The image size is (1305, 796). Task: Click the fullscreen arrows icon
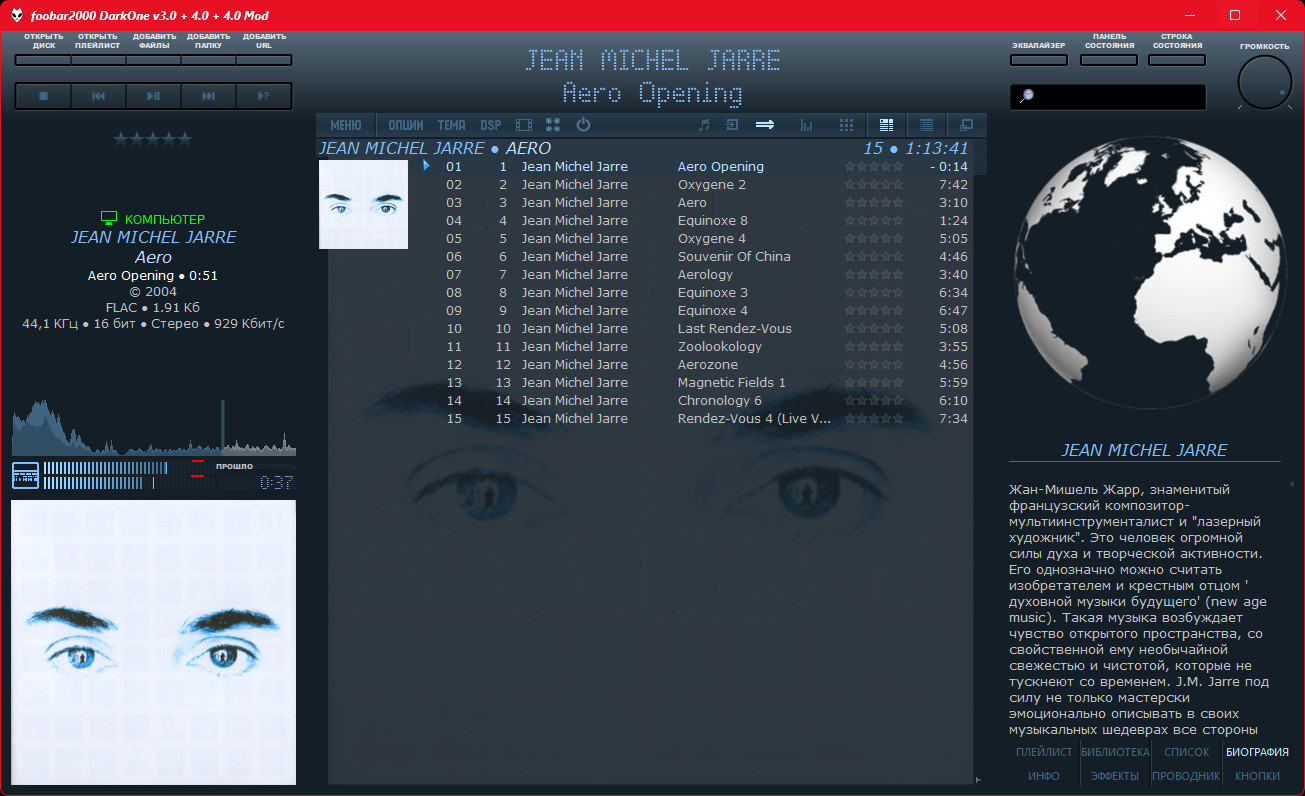click(x=553, y=125)
